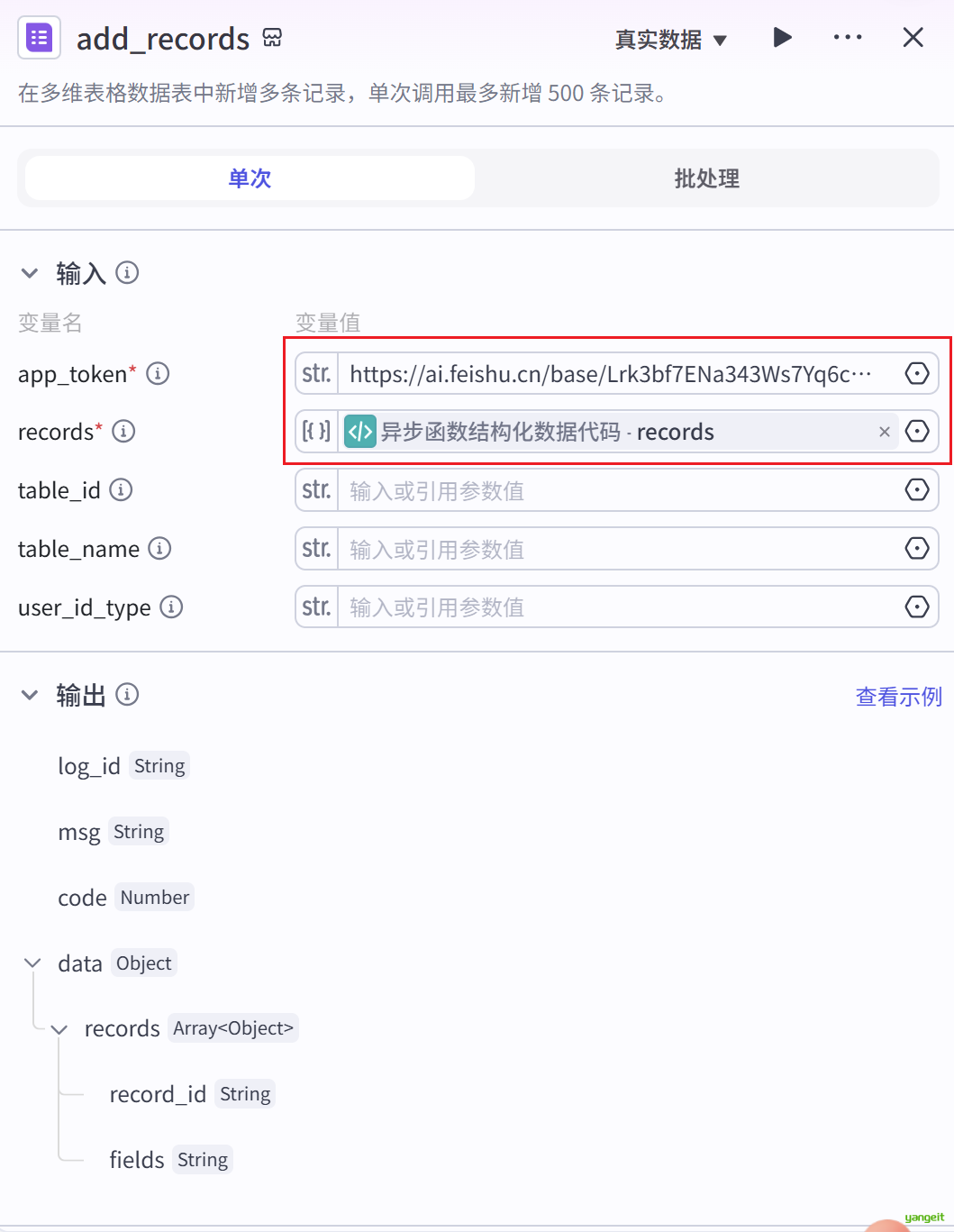954x1232 pixels.
Task: Collapse the 输出 section
Action: point(30,695)
